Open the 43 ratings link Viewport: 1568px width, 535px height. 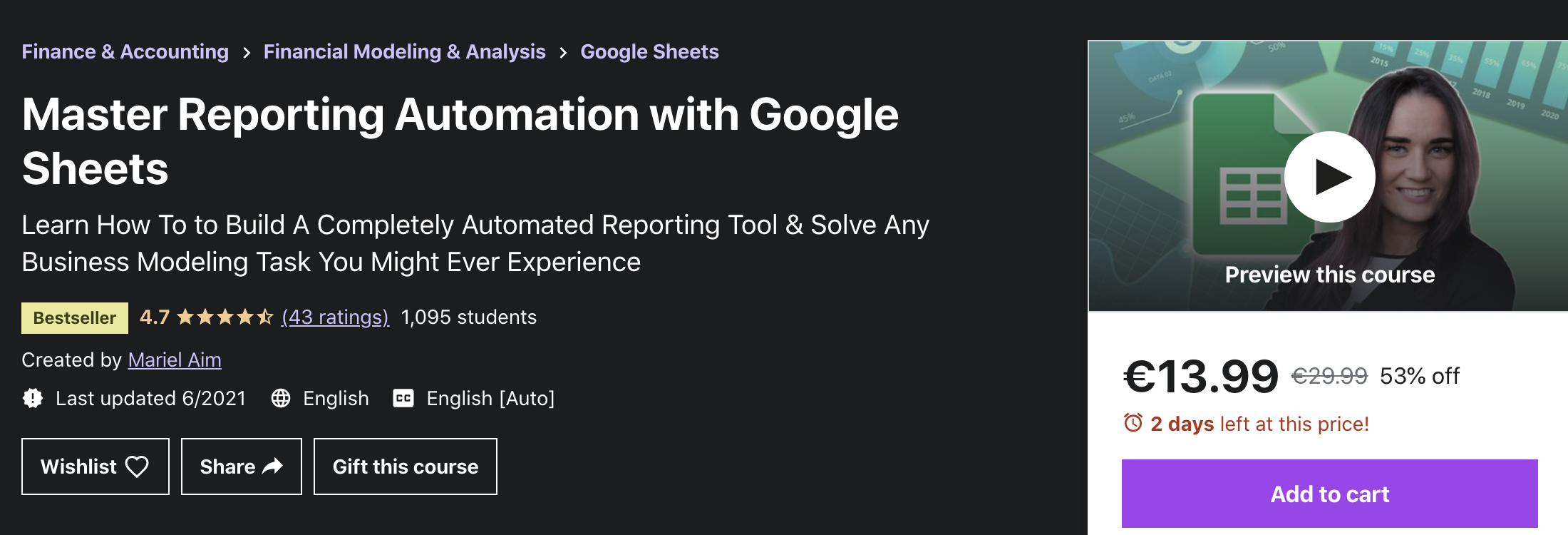tap(335, 317)
